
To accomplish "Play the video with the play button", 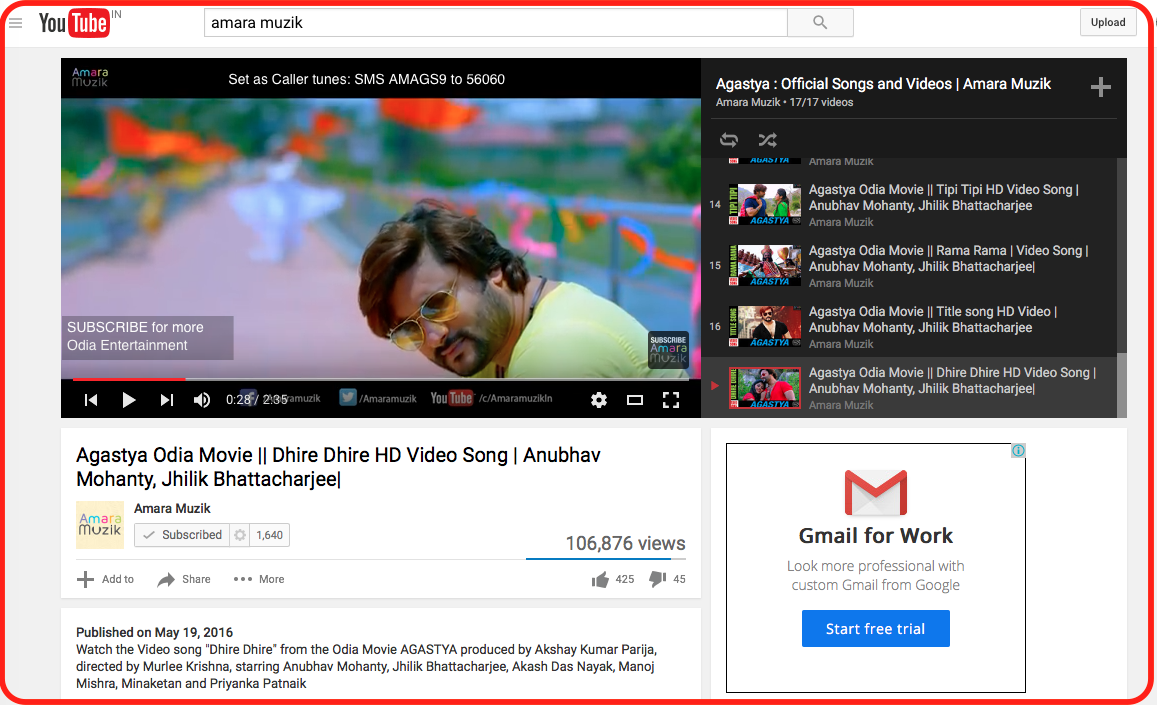I will tap(129, 400).
